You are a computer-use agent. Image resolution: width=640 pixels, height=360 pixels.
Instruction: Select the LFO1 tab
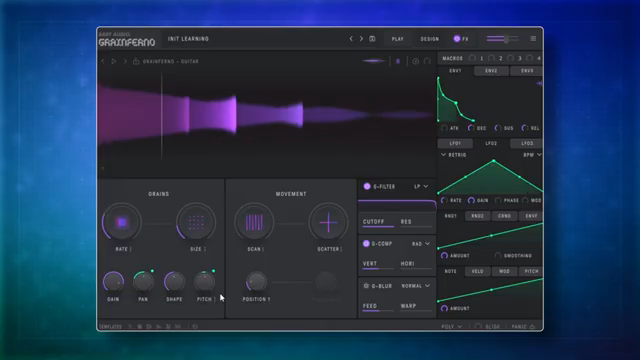455,143
